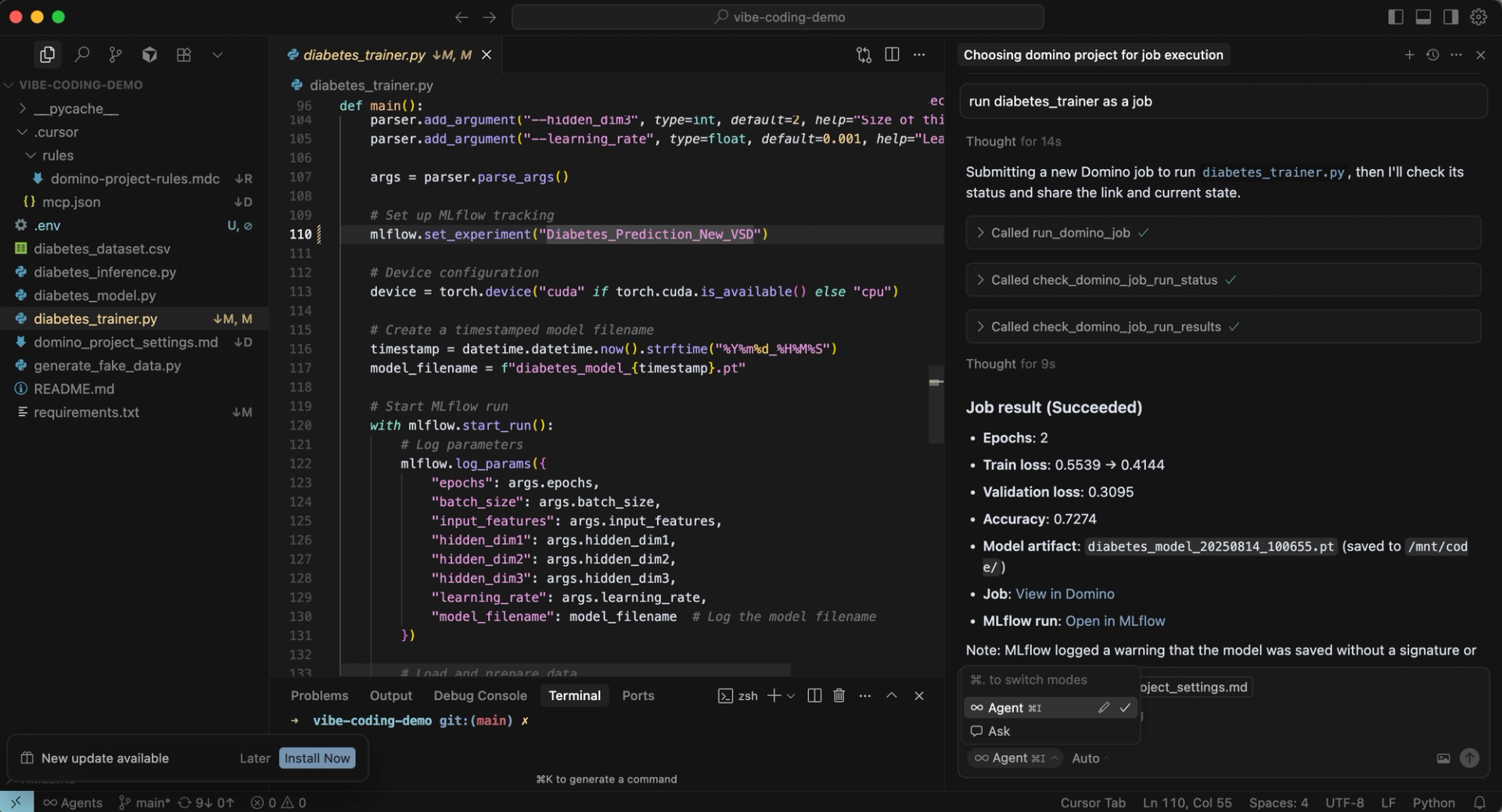Open the Search sidebar icon
The image size is (1502, 812).
[x=81, y=55]
